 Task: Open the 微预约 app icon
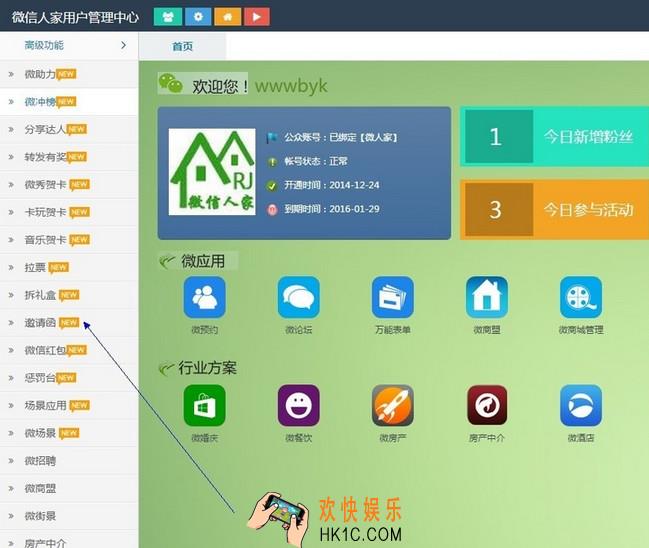tap(204, 297)
